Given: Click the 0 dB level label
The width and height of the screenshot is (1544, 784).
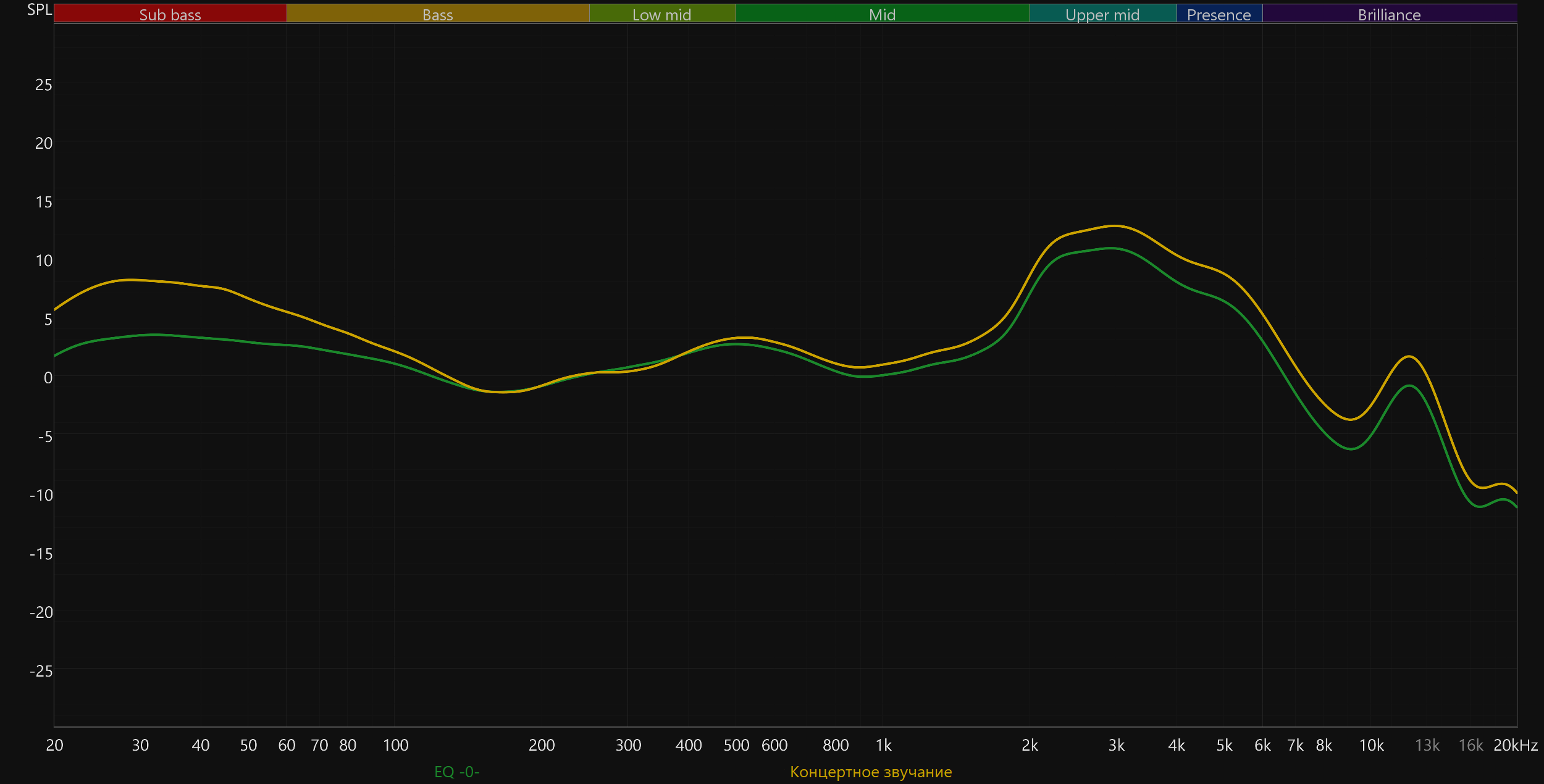Looking at the screenshot, I should click(x=48, y=378).
